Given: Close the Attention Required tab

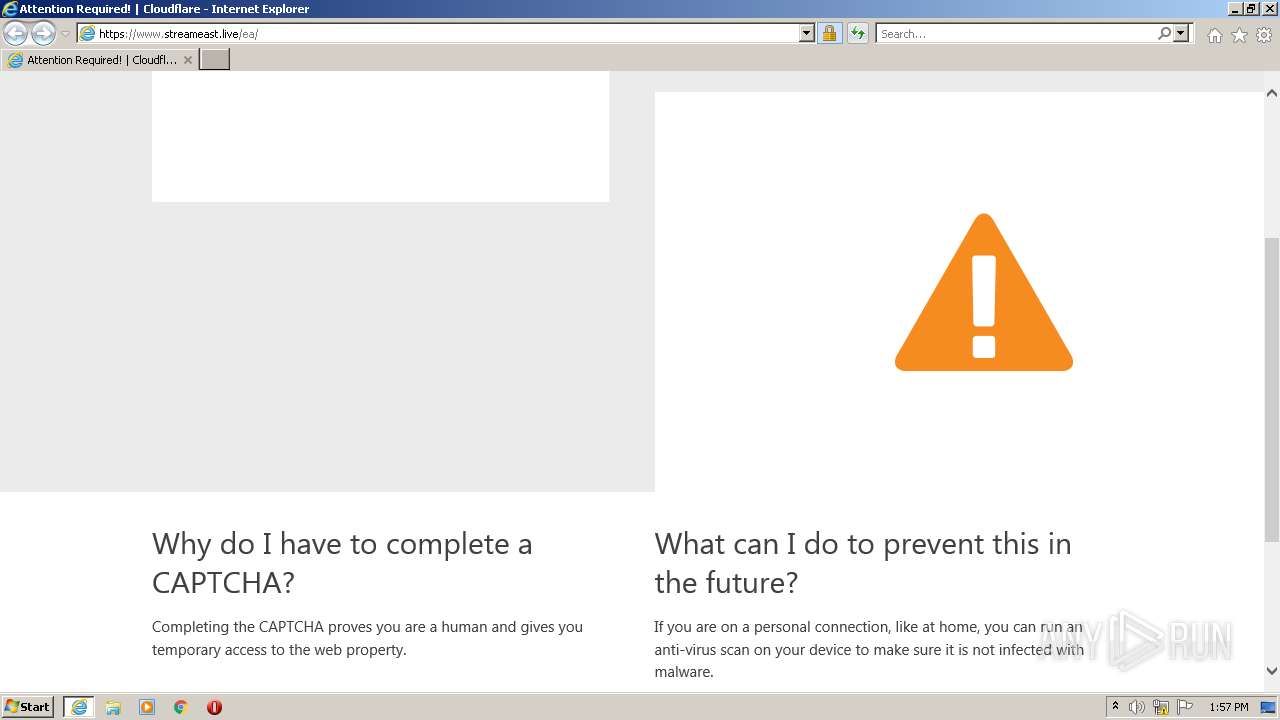Looking at the screenshot, I should 188,60.
